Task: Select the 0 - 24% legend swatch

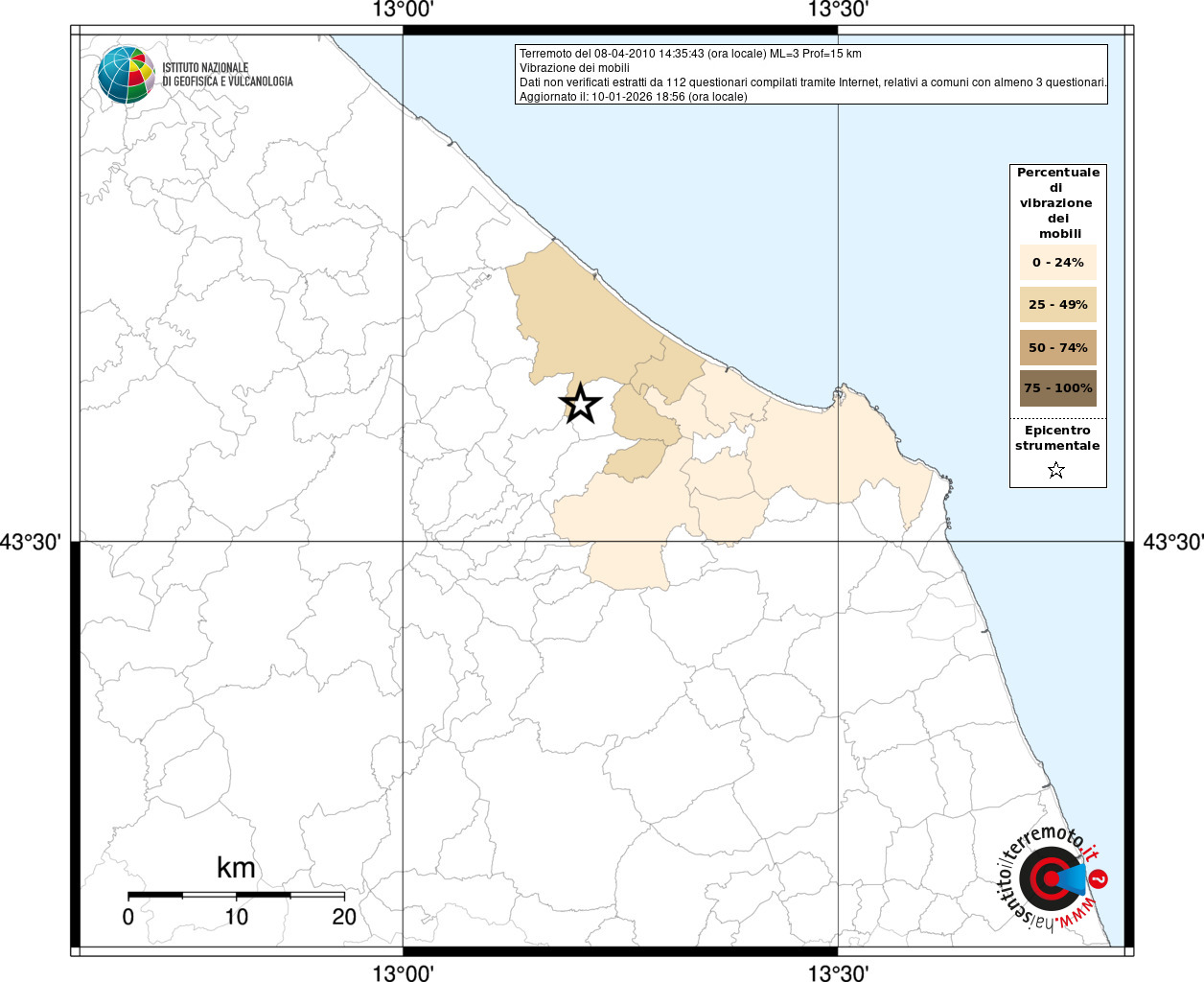Action: [1057, 263]
